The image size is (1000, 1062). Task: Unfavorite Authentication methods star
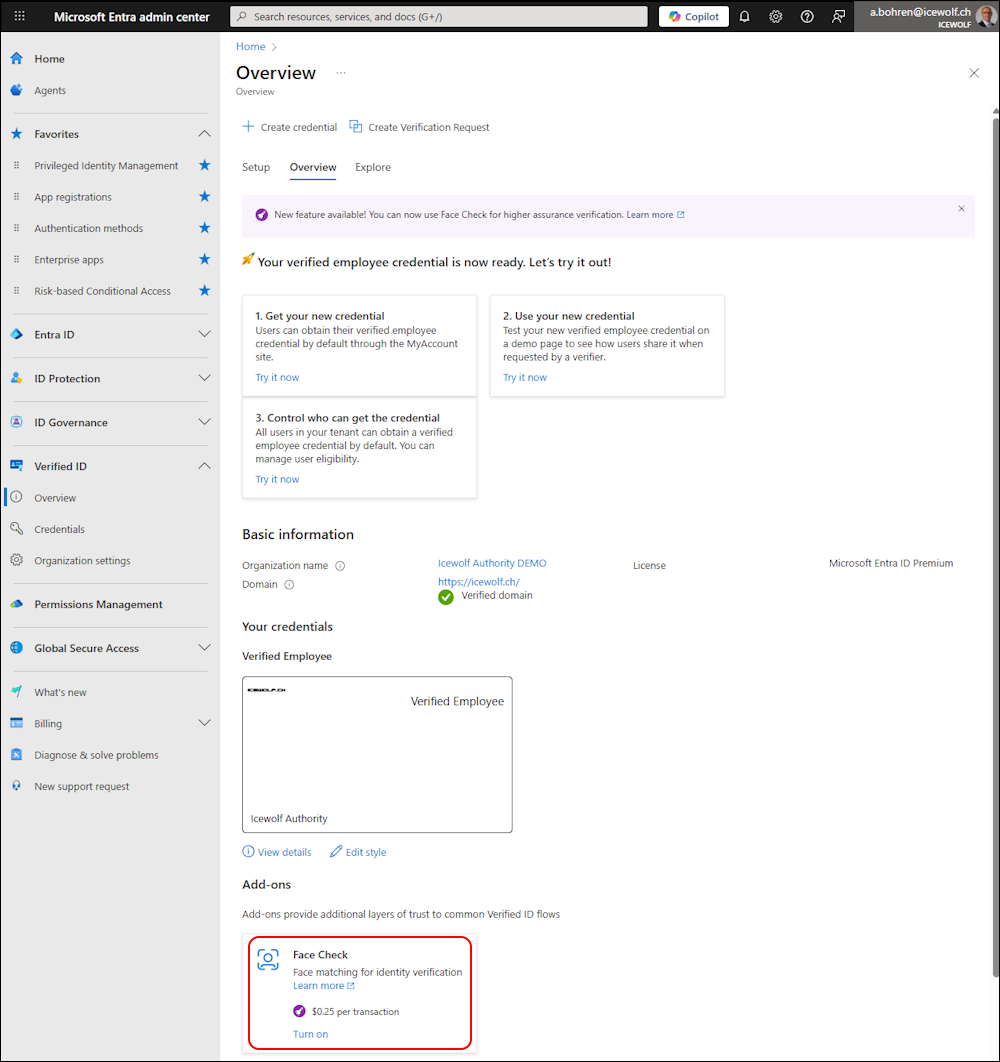coord(205,228)
